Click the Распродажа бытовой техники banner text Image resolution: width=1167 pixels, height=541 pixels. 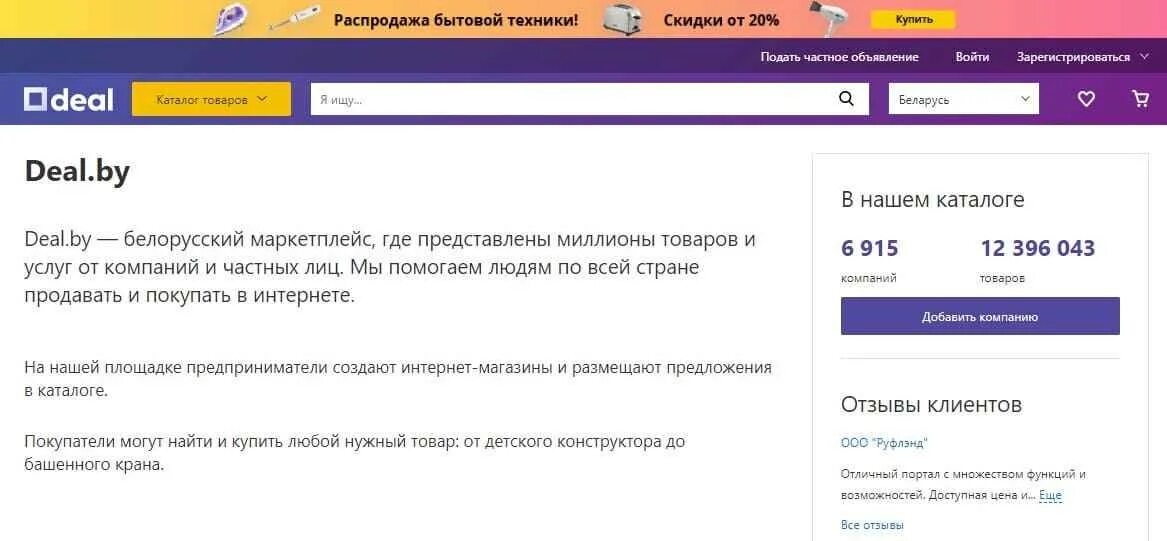(455, 19)
